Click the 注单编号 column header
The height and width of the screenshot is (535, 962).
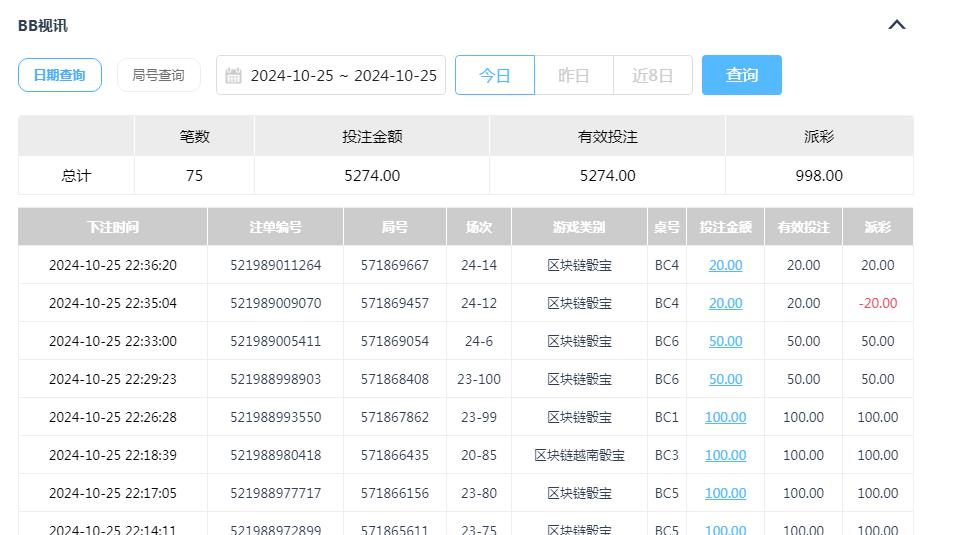click(275, 227)
